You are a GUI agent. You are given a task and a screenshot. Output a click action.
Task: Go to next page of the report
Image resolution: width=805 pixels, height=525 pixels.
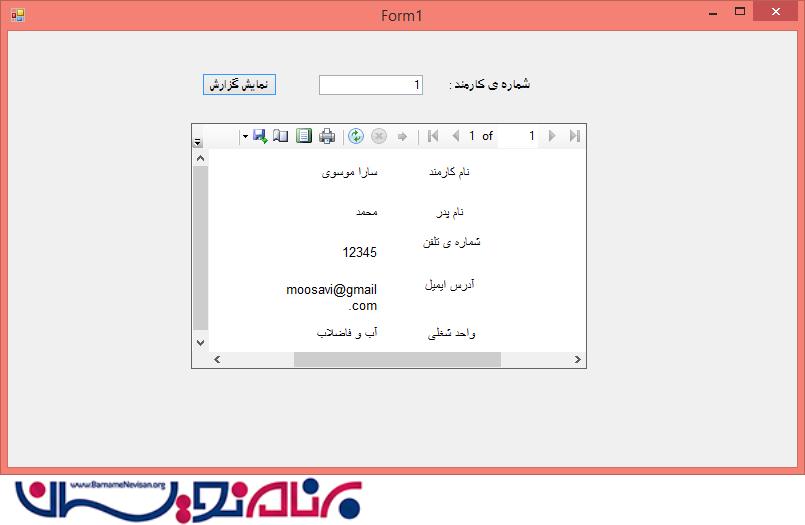(552, 136)
